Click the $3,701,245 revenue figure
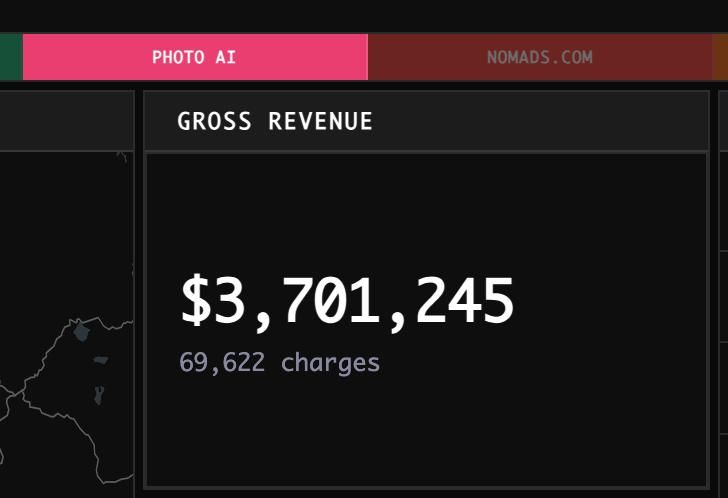This screenshot has width=728, height=498. (347, 301)
